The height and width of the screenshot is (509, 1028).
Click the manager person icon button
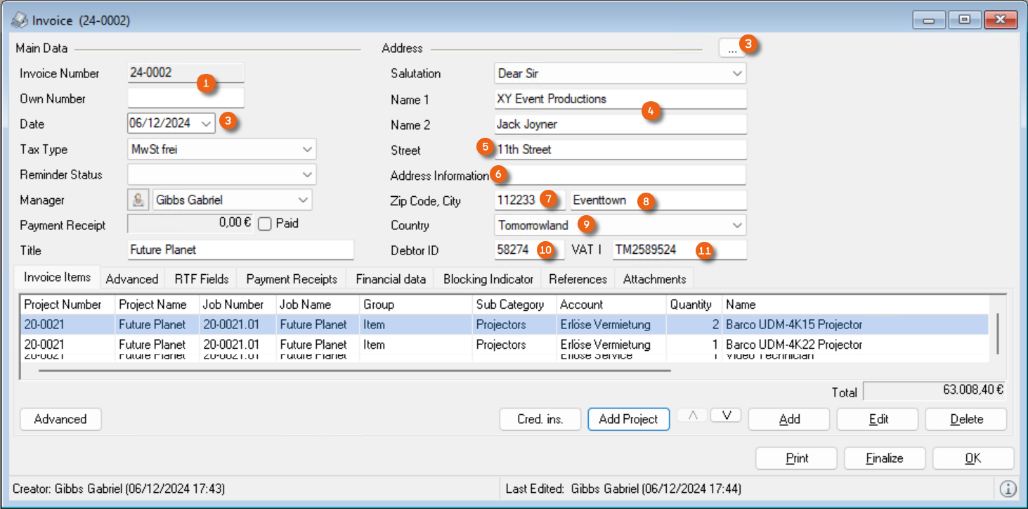(138, 200)
